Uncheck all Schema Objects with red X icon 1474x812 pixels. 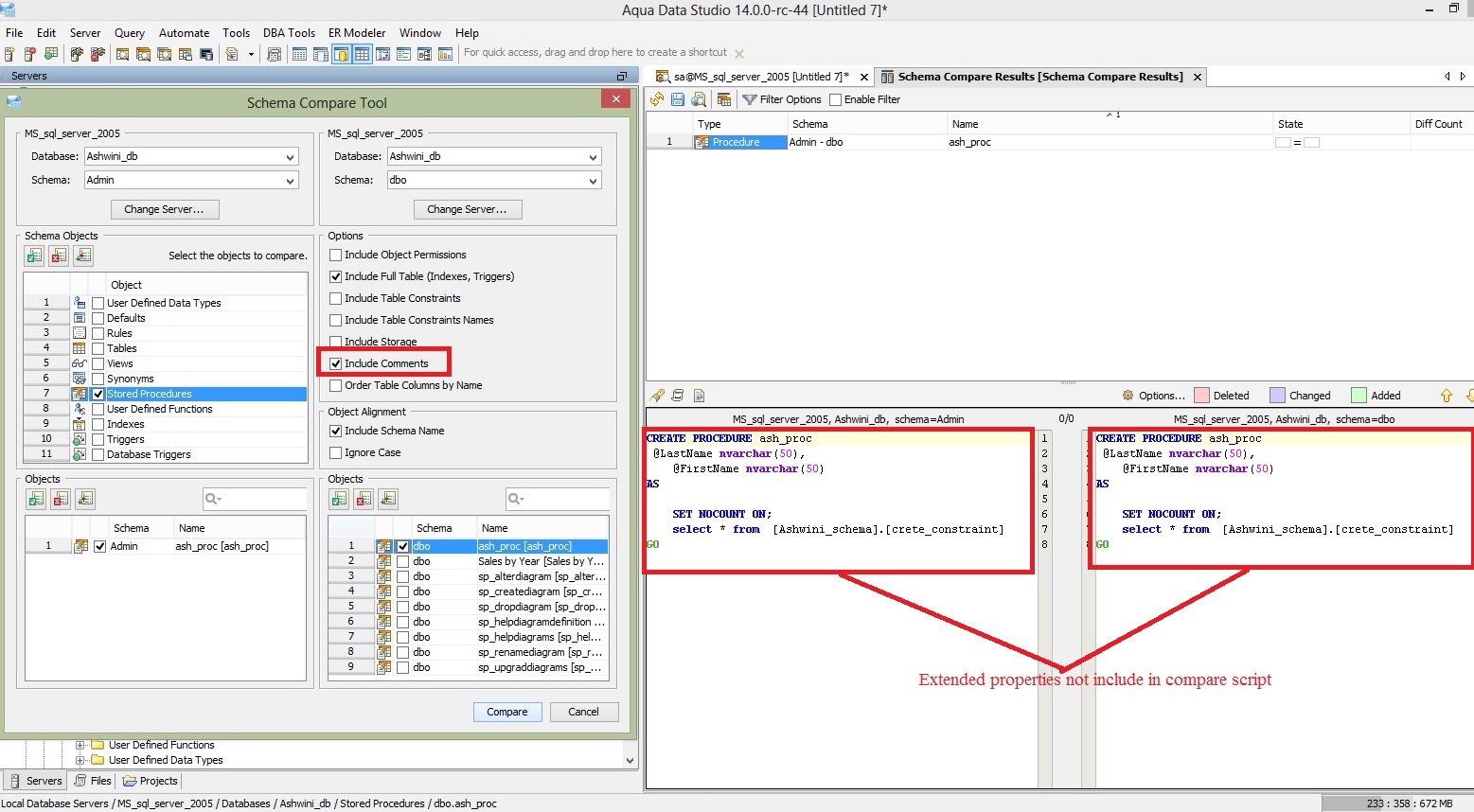60,256
